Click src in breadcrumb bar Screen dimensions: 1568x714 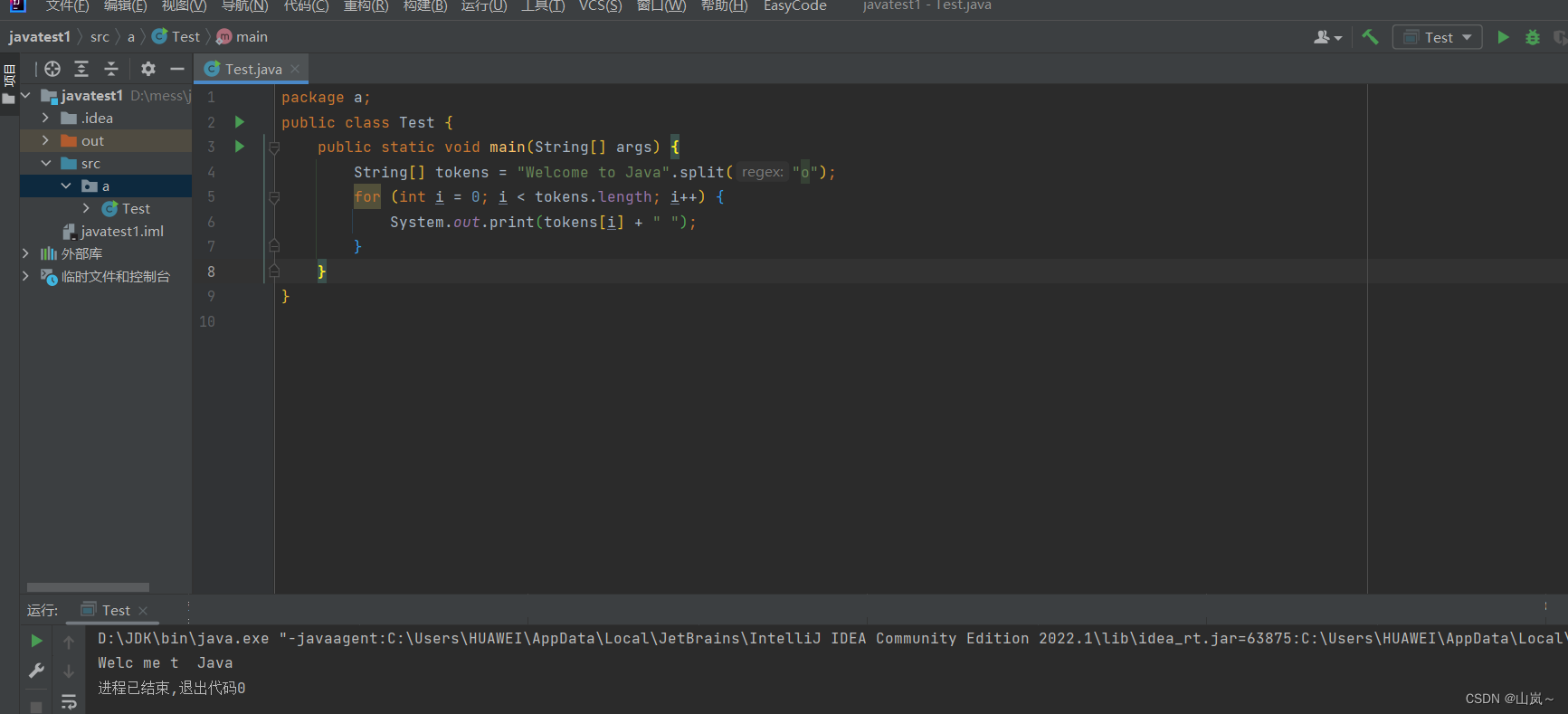(x=100, y=37)
